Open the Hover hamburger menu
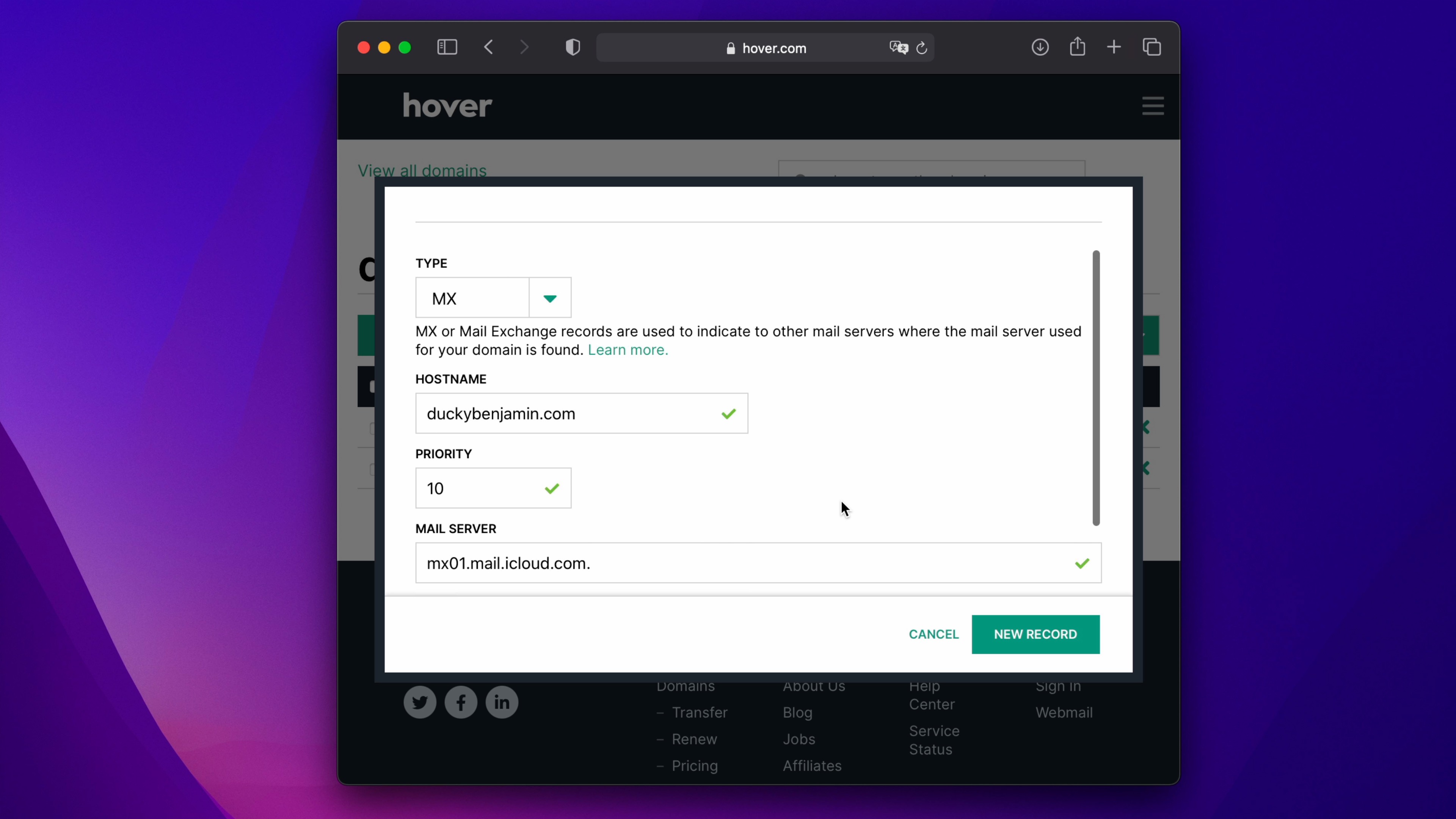The height and width of the screenshot is (819, 1456). pyautogui.click(x=1153, y=106)
